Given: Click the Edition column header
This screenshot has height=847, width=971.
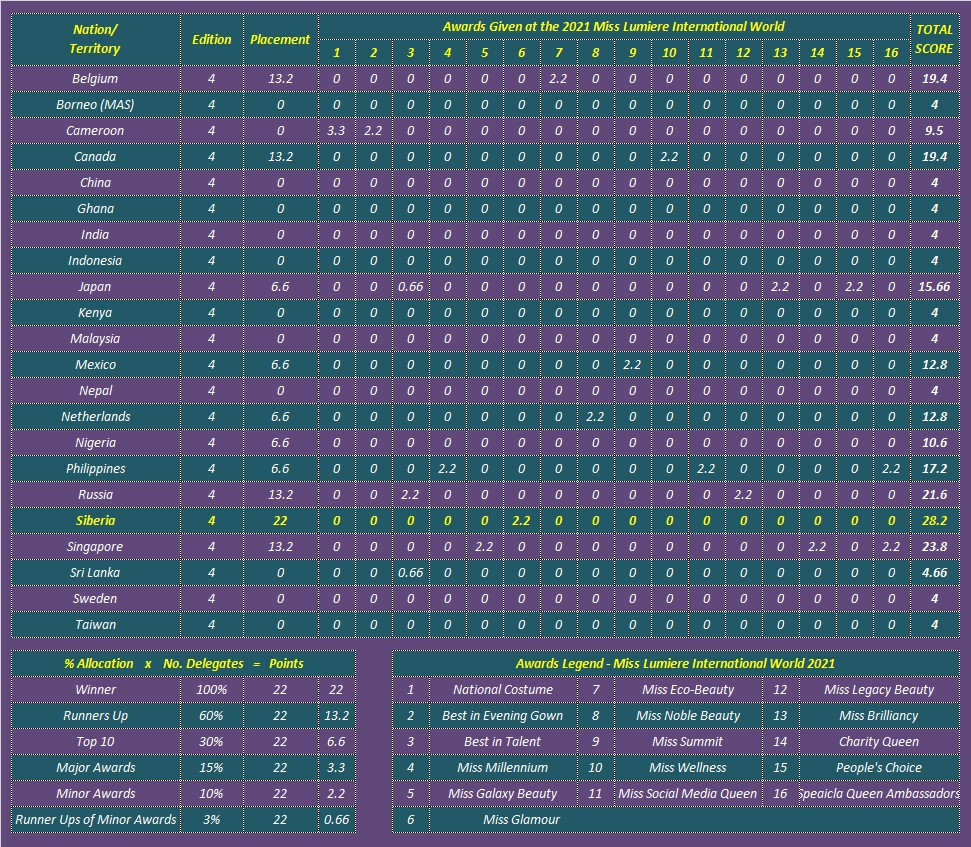Looking at the screenshot, I should (x=212, y=39).
